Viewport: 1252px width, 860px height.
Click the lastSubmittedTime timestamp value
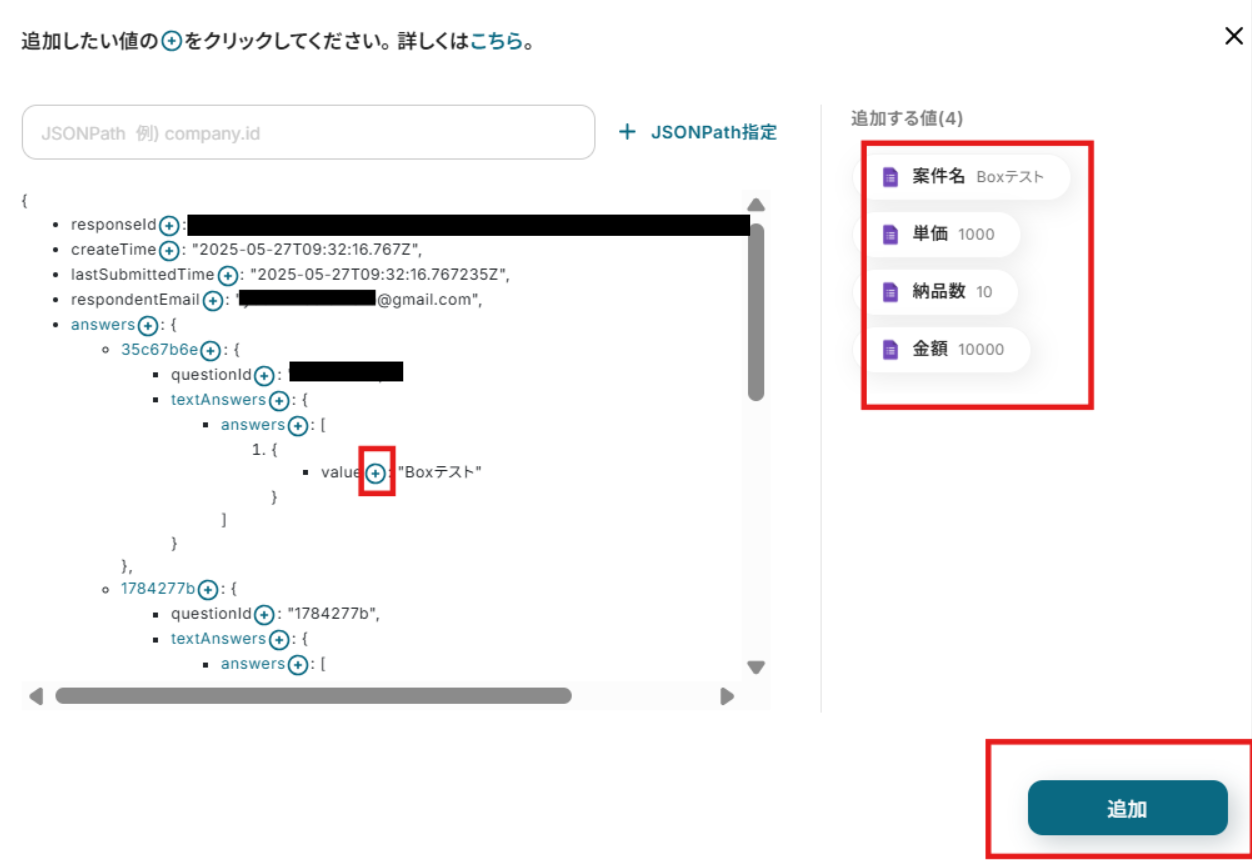click(378, 275)
